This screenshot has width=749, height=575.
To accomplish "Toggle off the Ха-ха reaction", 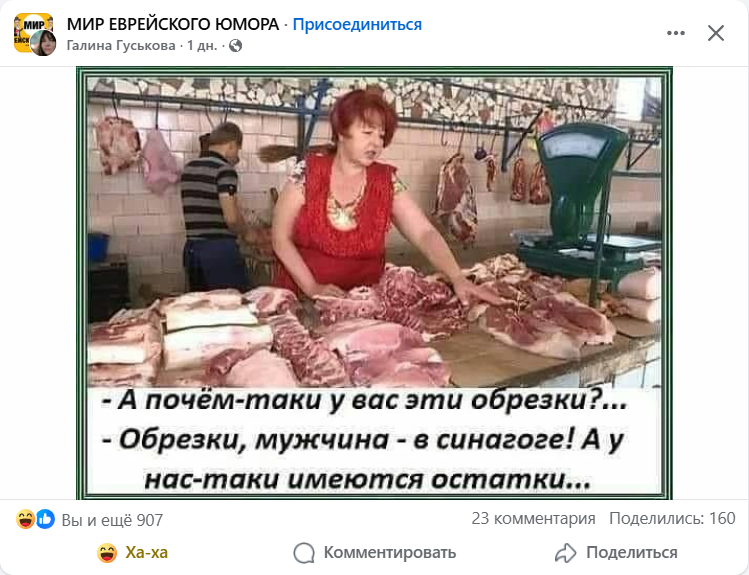I will click(x=132, y=553).
